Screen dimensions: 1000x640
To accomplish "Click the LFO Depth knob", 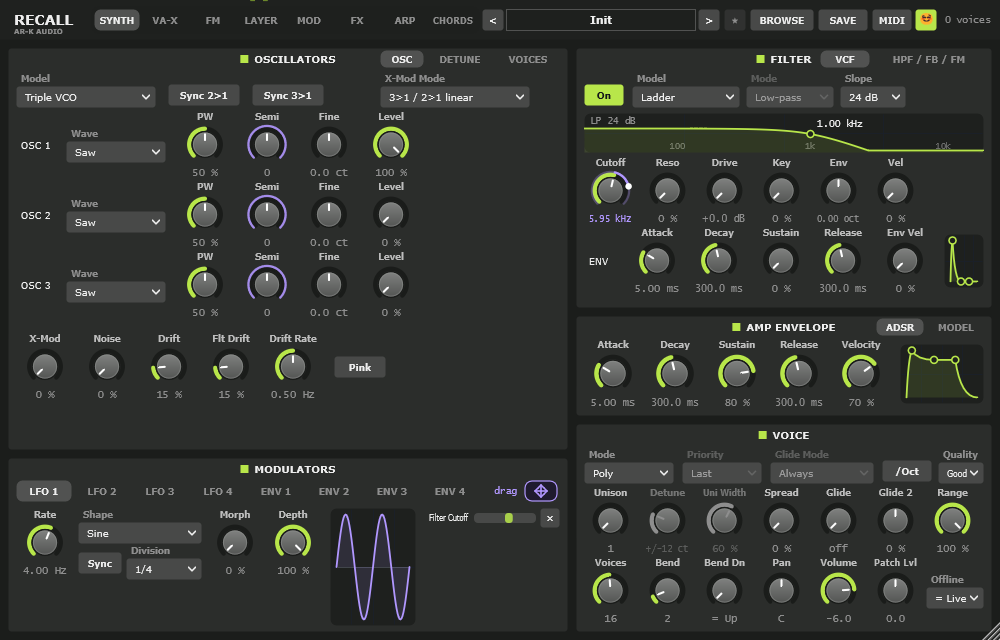I will 293,542.
